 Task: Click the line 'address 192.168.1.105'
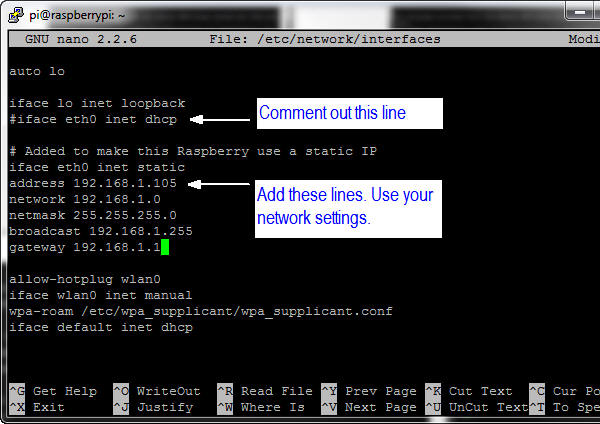[93, 183]
